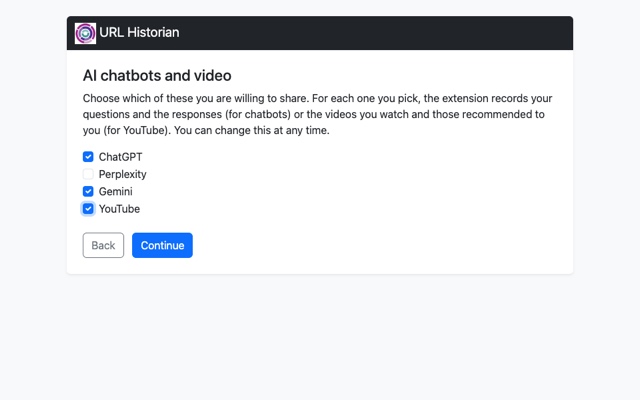Click the ChatGPT label text
Screen dimensions: 640x400
click(x=120, y=157)
